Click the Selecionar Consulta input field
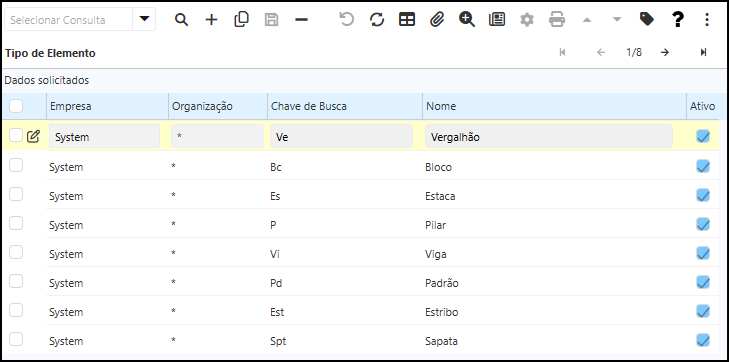Viewport: 729px width, 362px height. tap(69, 20)
